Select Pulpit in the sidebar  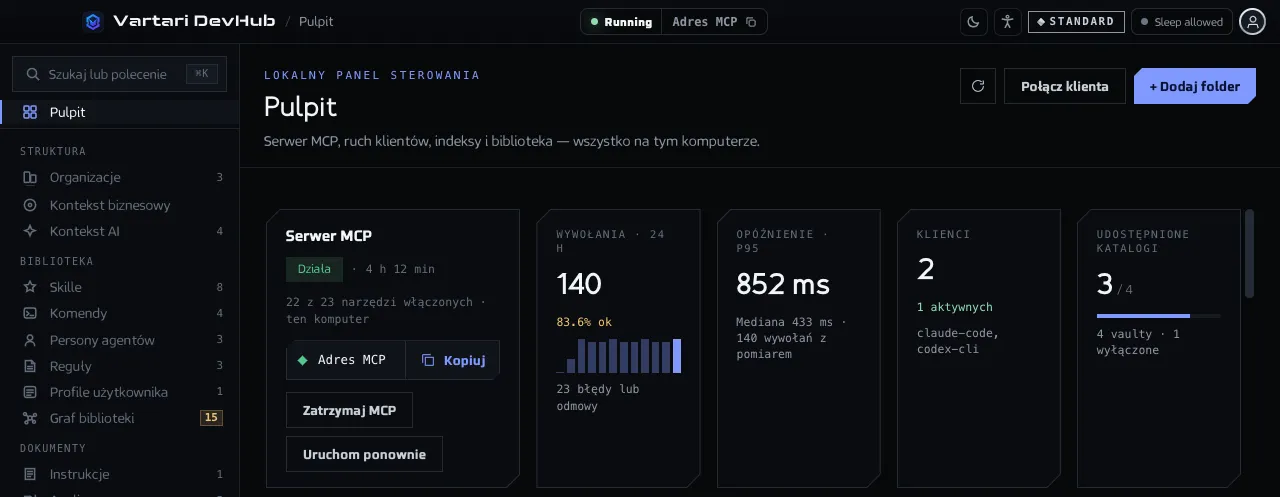click(119, 112)
